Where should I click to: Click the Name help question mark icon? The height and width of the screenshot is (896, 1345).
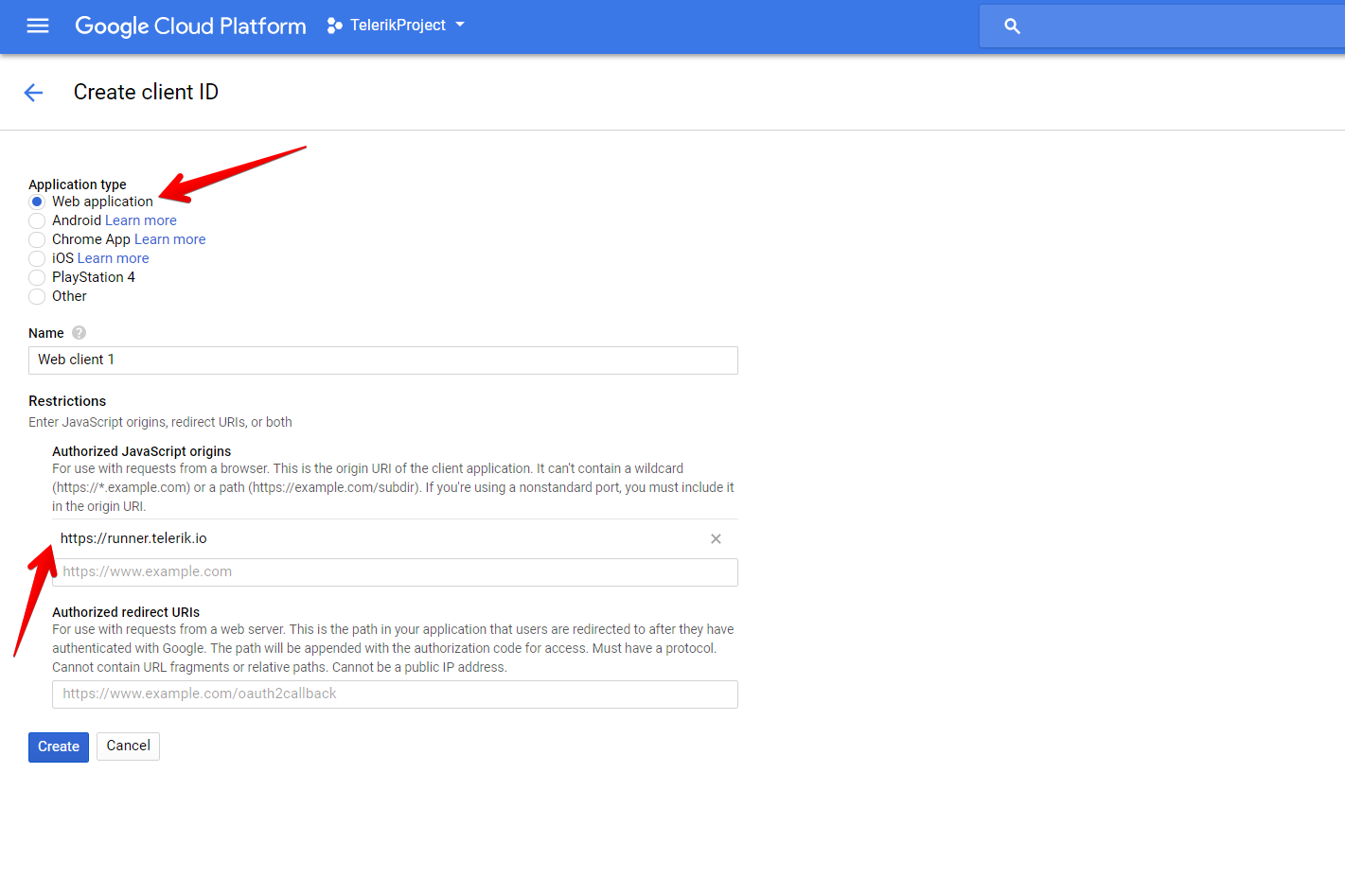79,332
